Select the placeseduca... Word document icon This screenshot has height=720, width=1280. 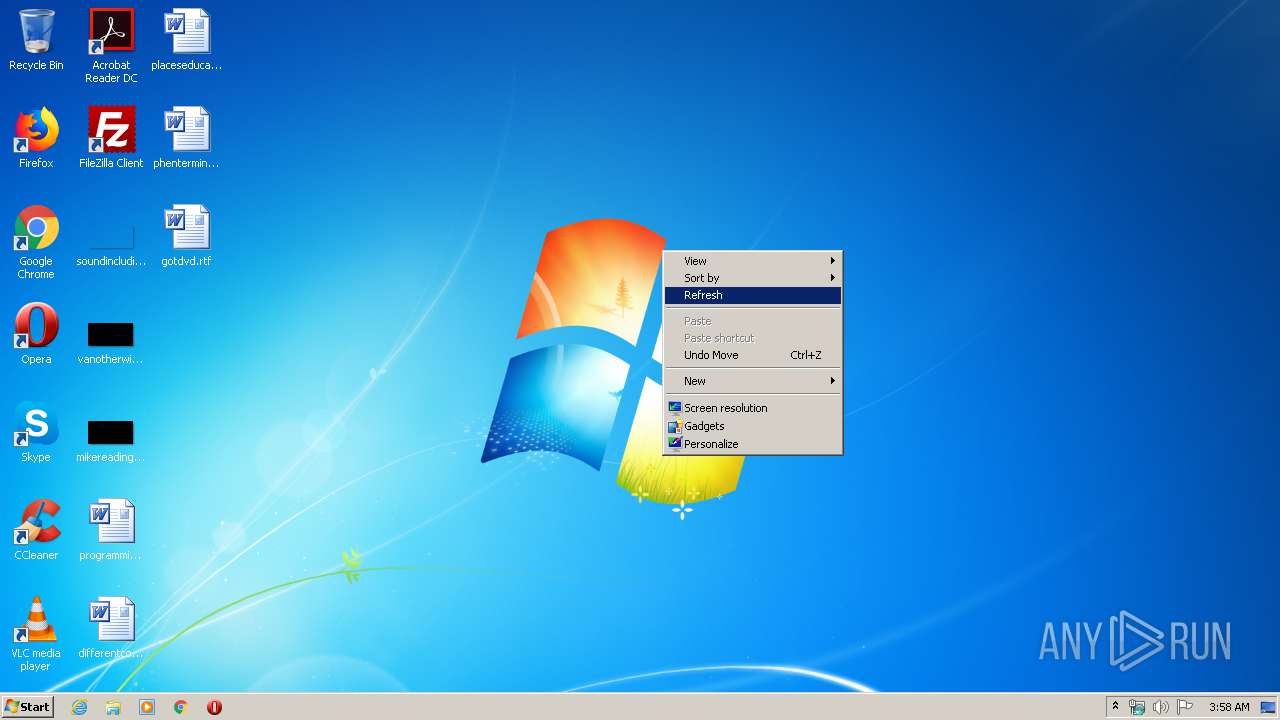click(x=187, y=40)
